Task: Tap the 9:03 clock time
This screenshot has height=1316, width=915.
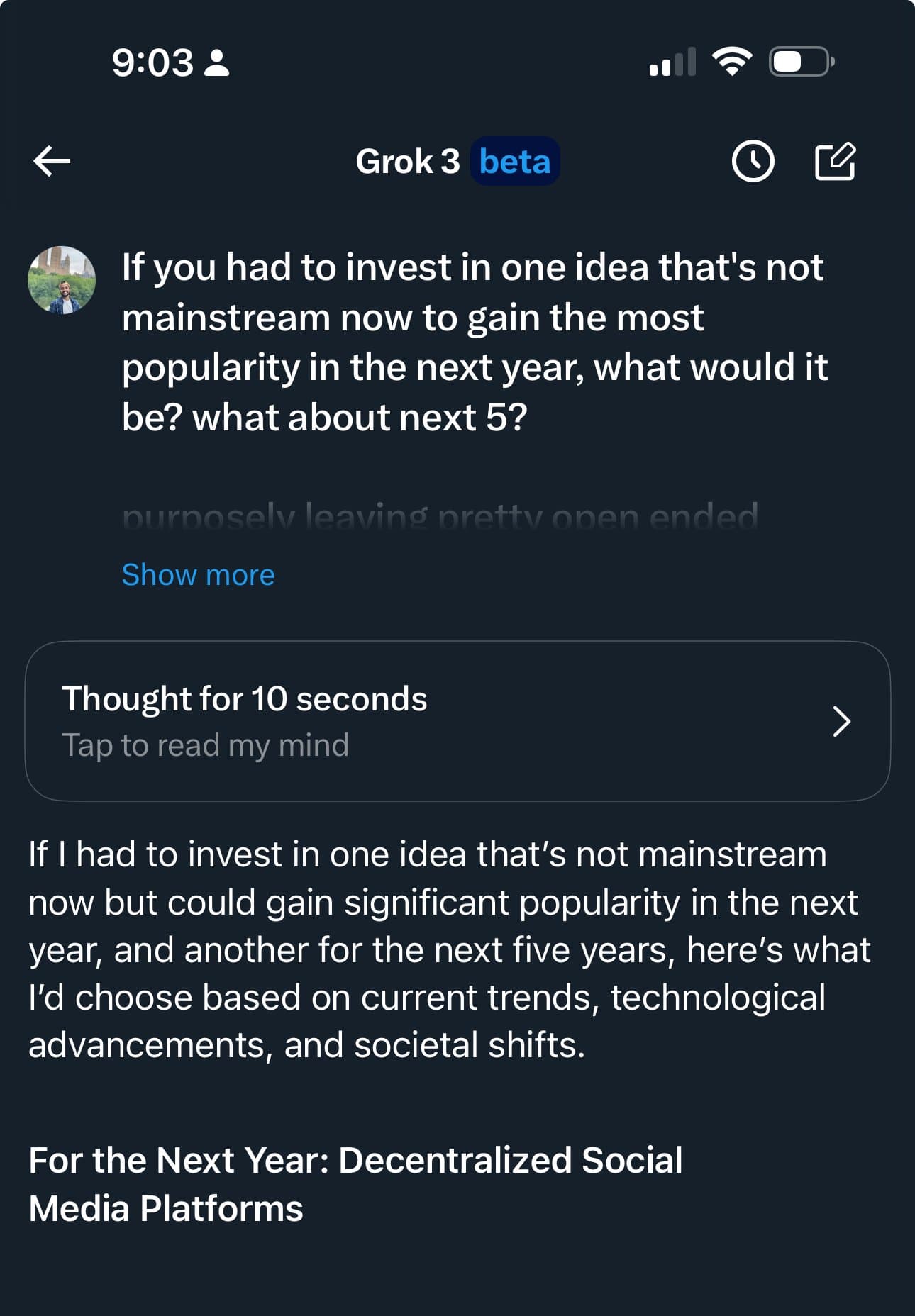Action: click(152, 62)
